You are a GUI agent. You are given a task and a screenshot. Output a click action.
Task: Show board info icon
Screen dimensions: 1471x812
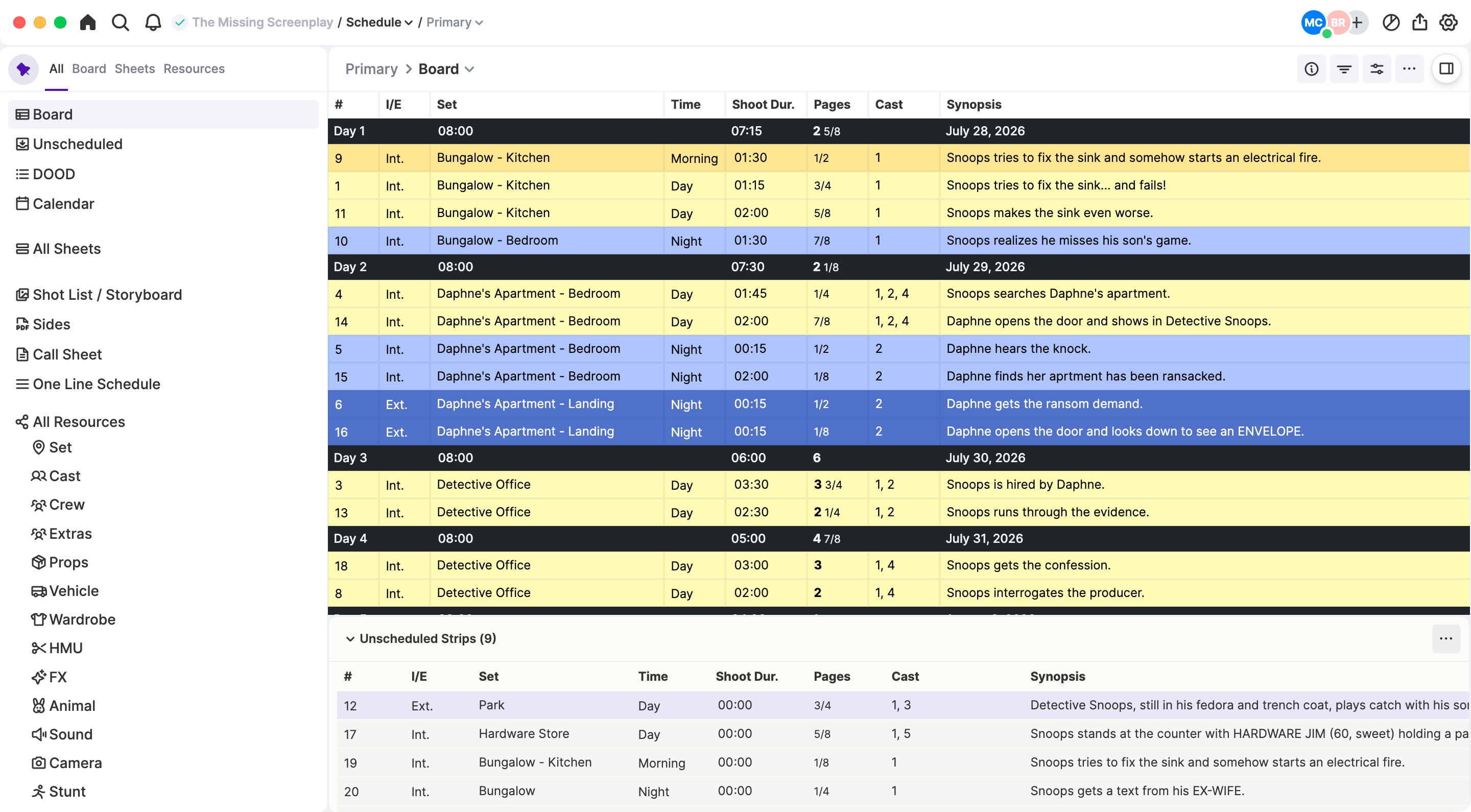tap(1312, 69)
